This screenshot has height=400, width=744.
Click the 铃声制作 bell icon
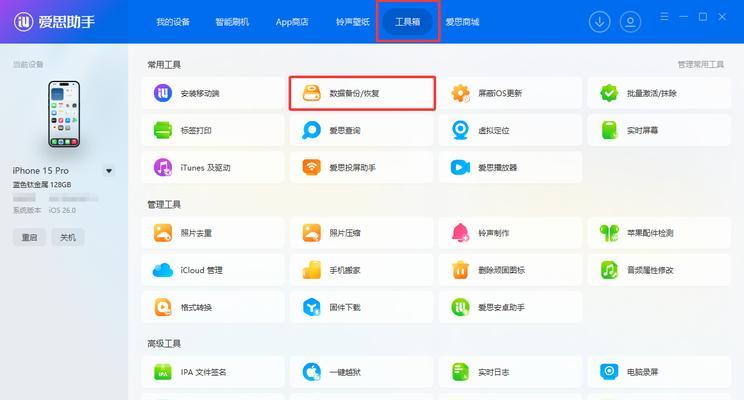tap(460, 233)
